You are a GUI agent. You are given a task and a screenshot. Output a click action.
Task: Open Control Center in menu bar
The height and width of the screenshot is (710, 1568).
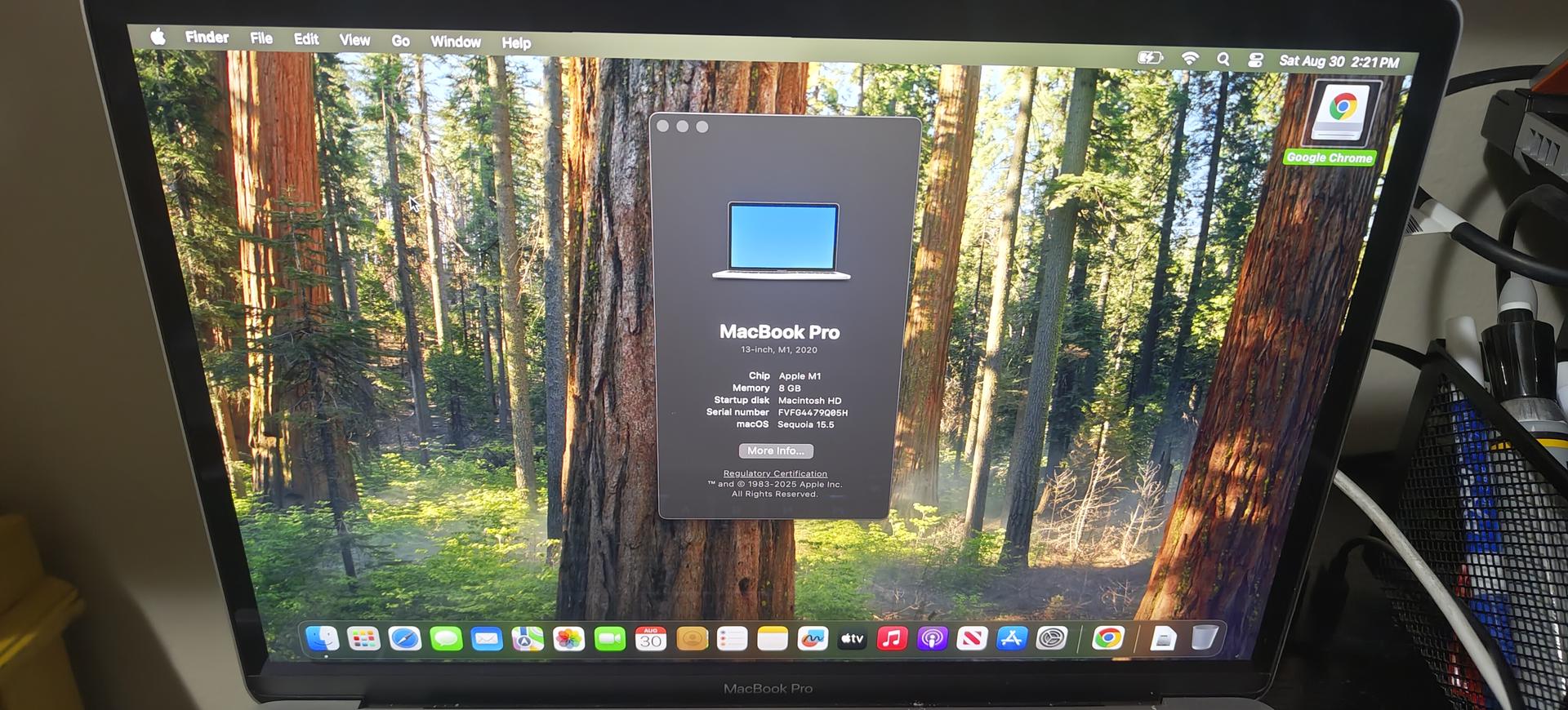pos(1255,60)
